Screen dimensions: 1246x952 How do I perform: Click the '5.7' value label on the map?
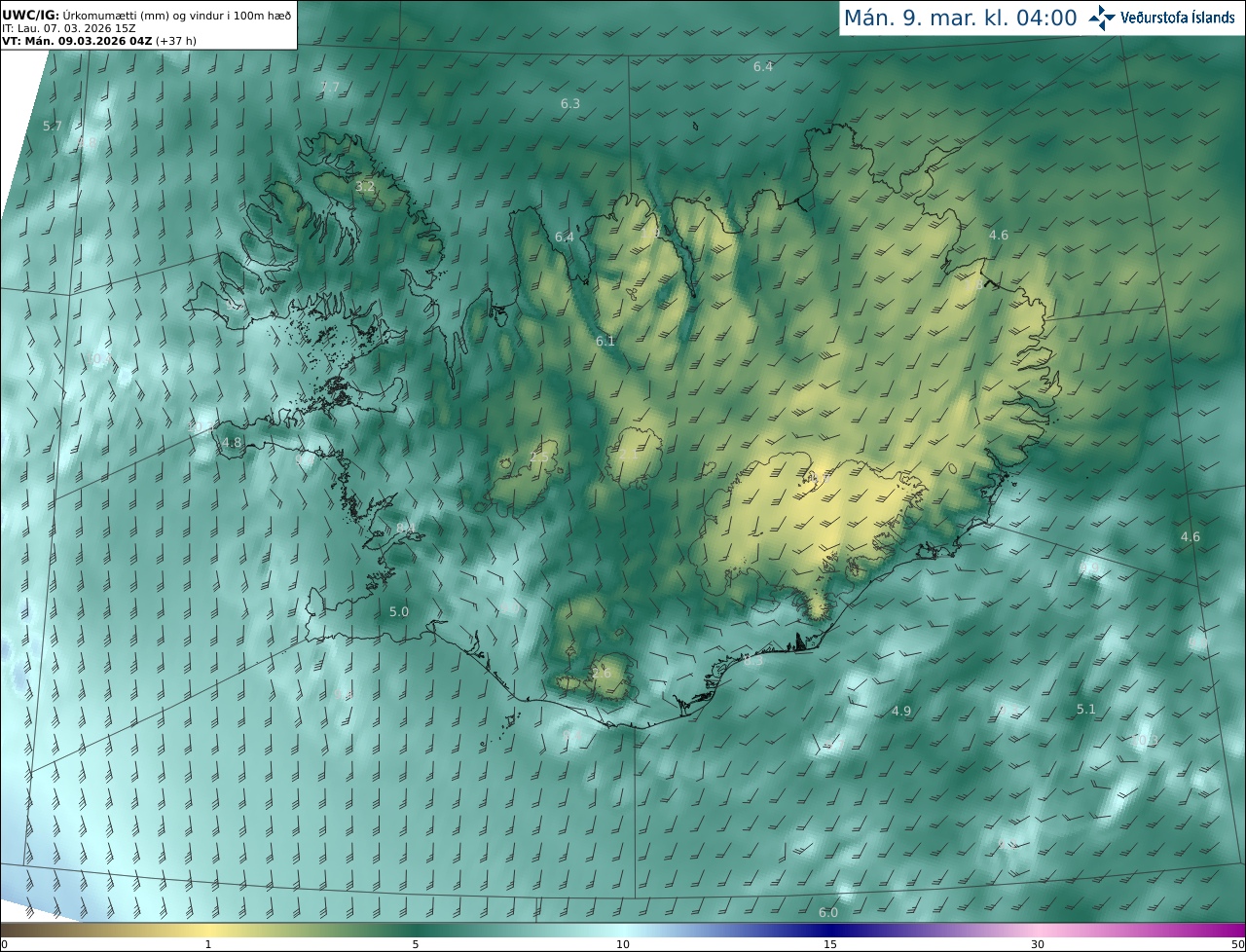pos(53,126)
